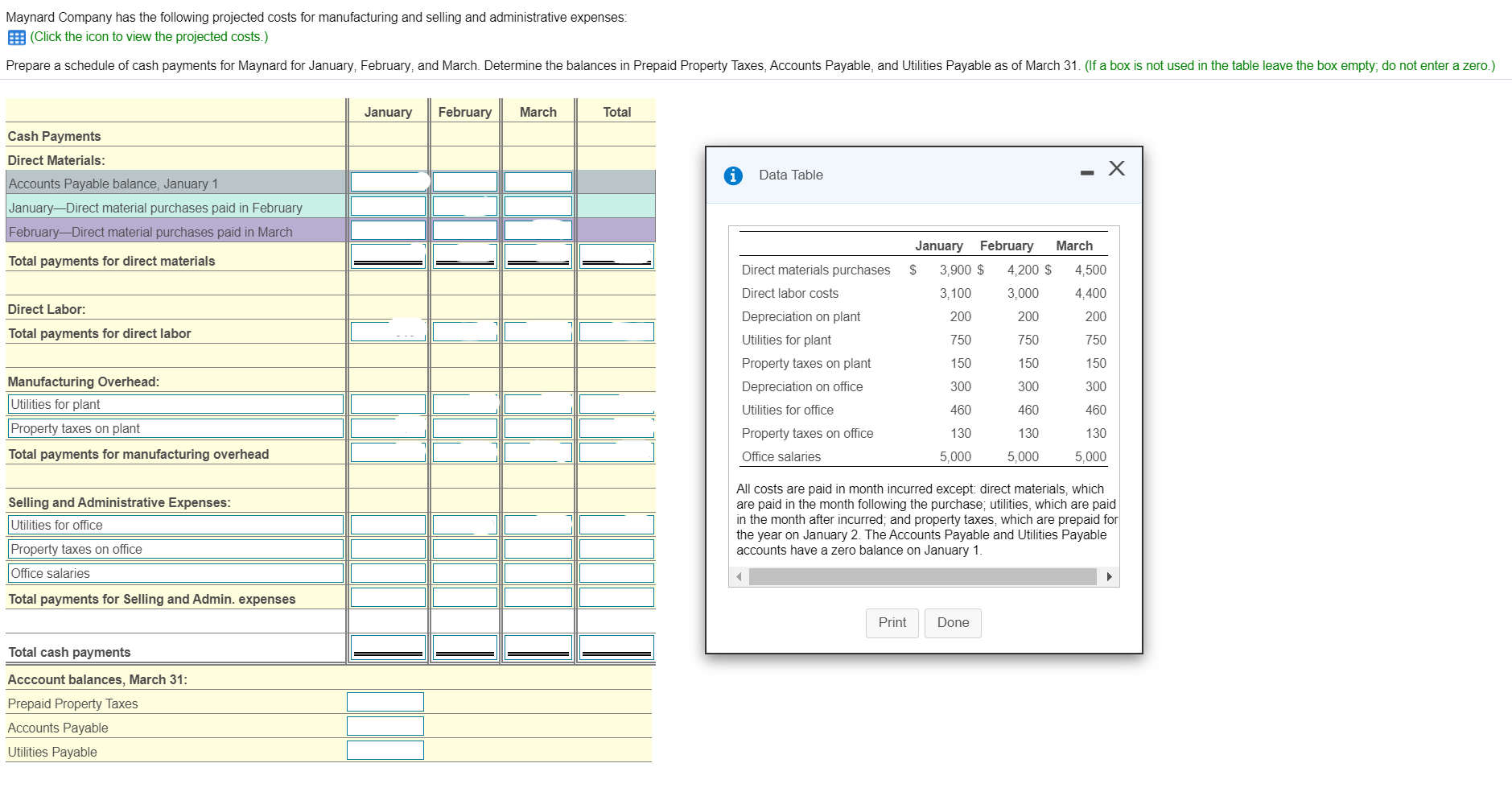This screenshot has height=788, width=1512.
Task: Click the data table scrollbar right arrow
Action: tap(1110, 577)
